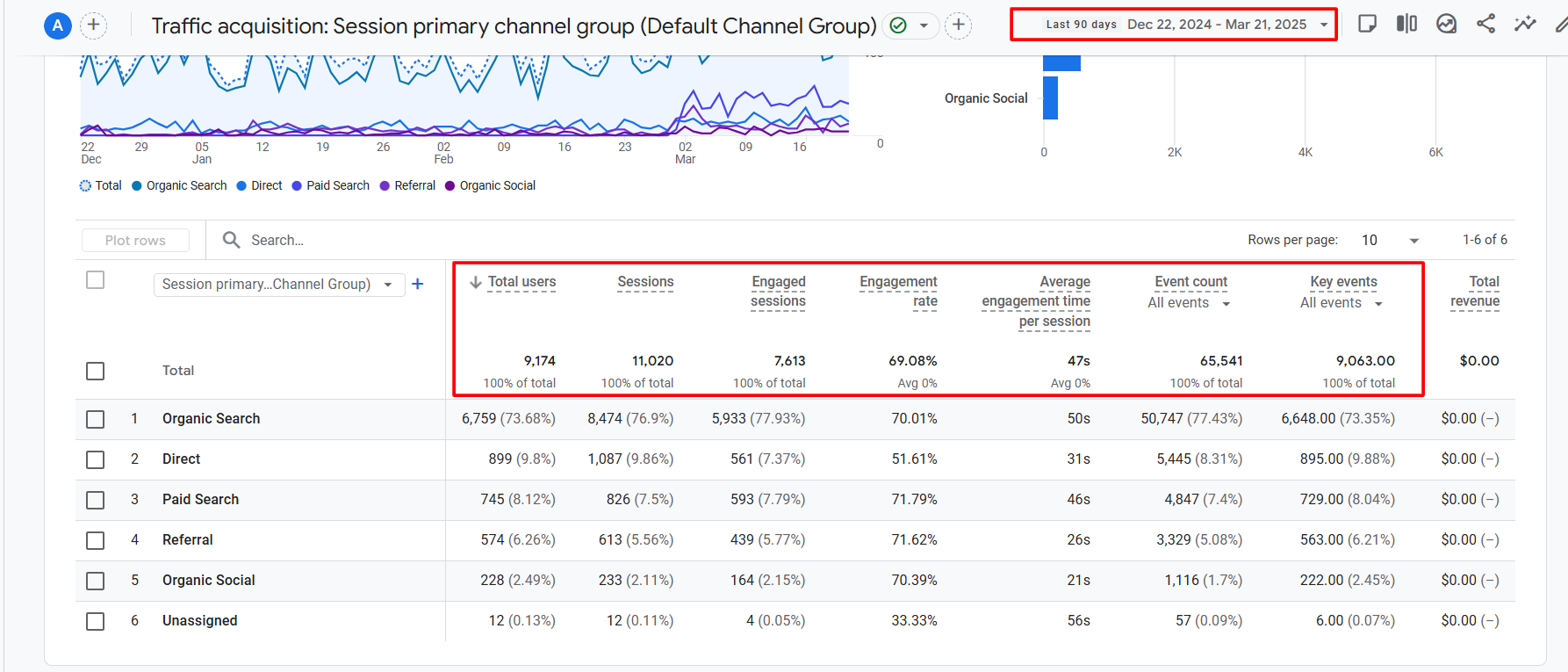Viewport: 1568px width, 672px height.
Task: Add a secondary dimension with blue plus
Action: pyautogui.click(x=418, y=284)
